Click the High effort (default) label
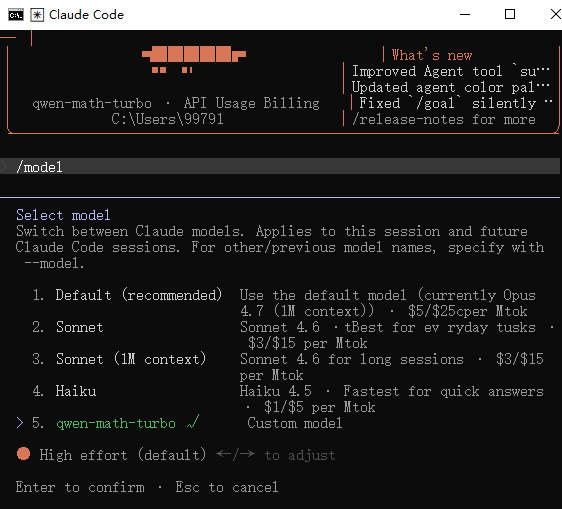 pyautogui.click(x=123, y=455)
